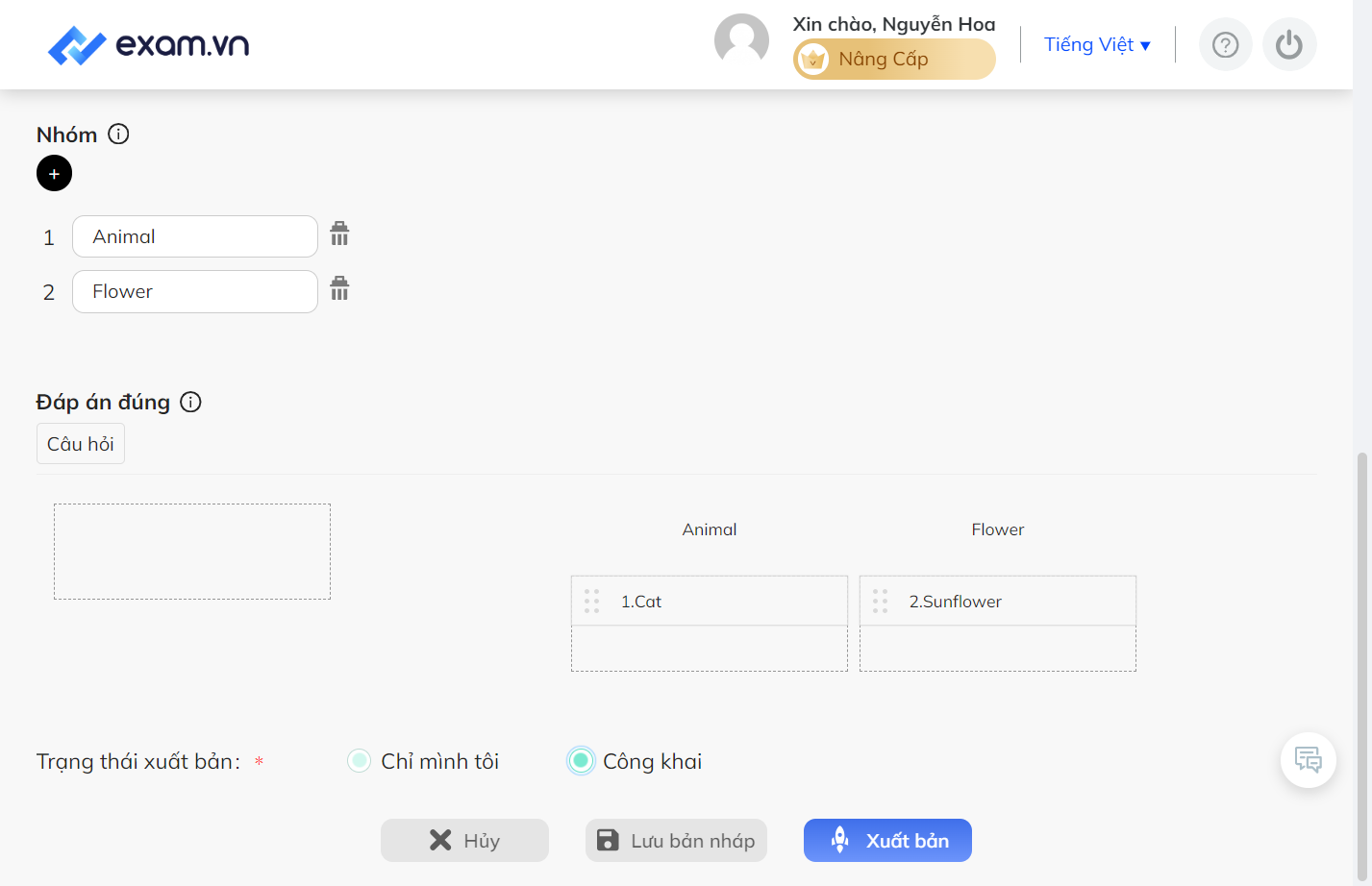This screenshot has height=886, width=1372.
Task: Open the user avatar profile picture
Action: [x=741, y=40]
